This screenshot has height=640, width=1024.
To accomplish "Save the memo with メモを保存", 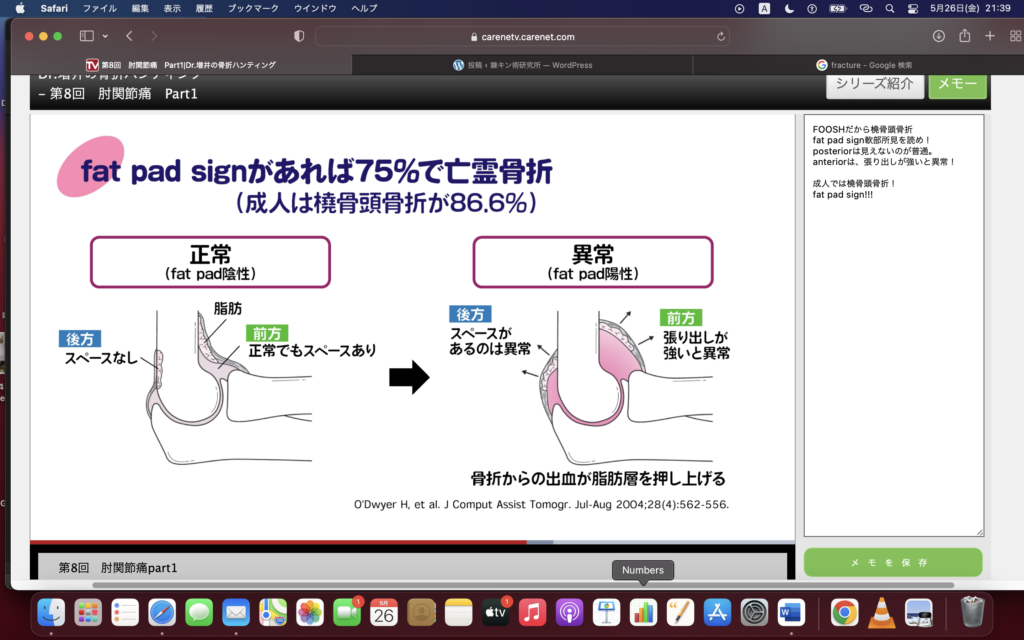I will [892, 563].
